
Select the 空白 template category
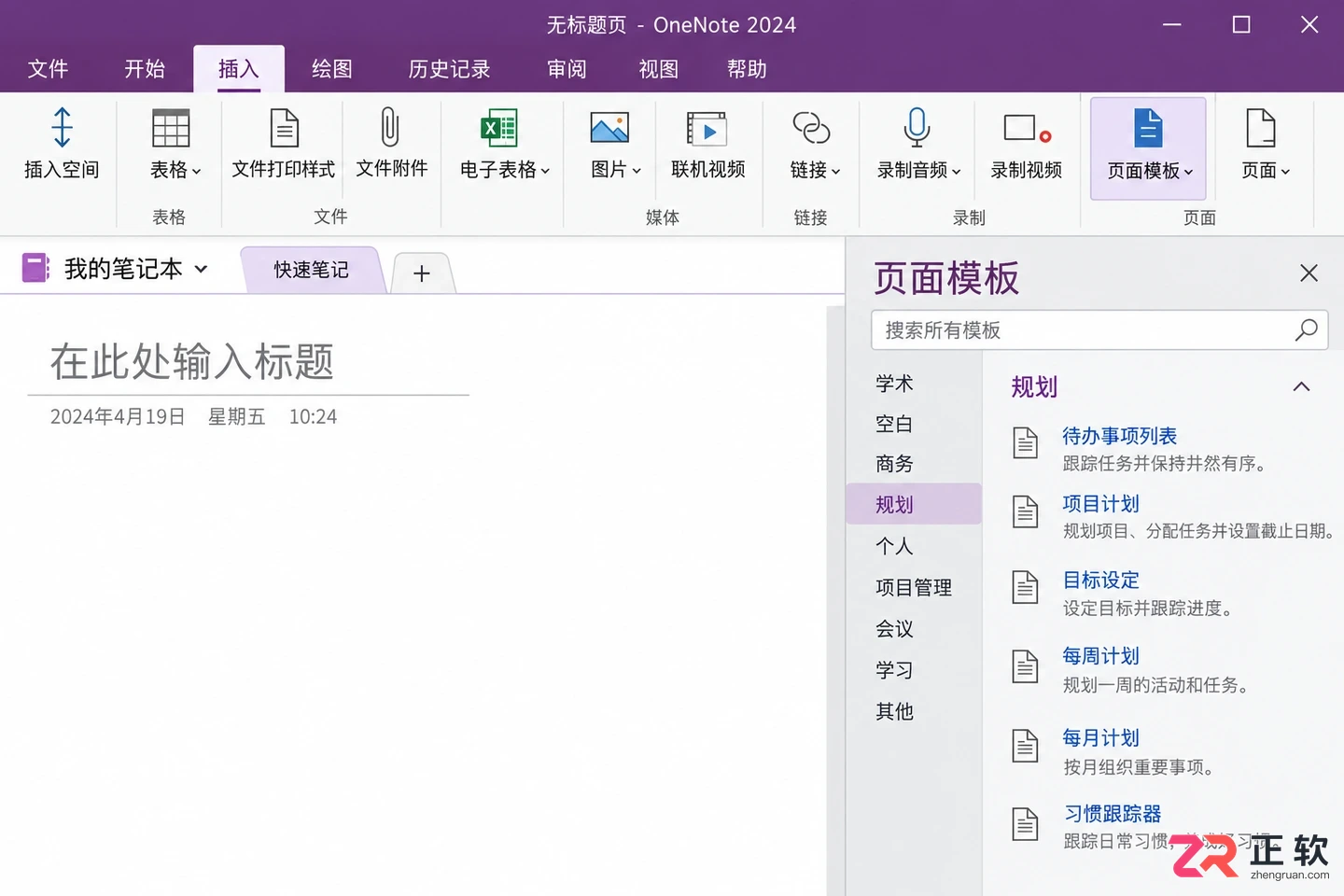coord(894,424)
